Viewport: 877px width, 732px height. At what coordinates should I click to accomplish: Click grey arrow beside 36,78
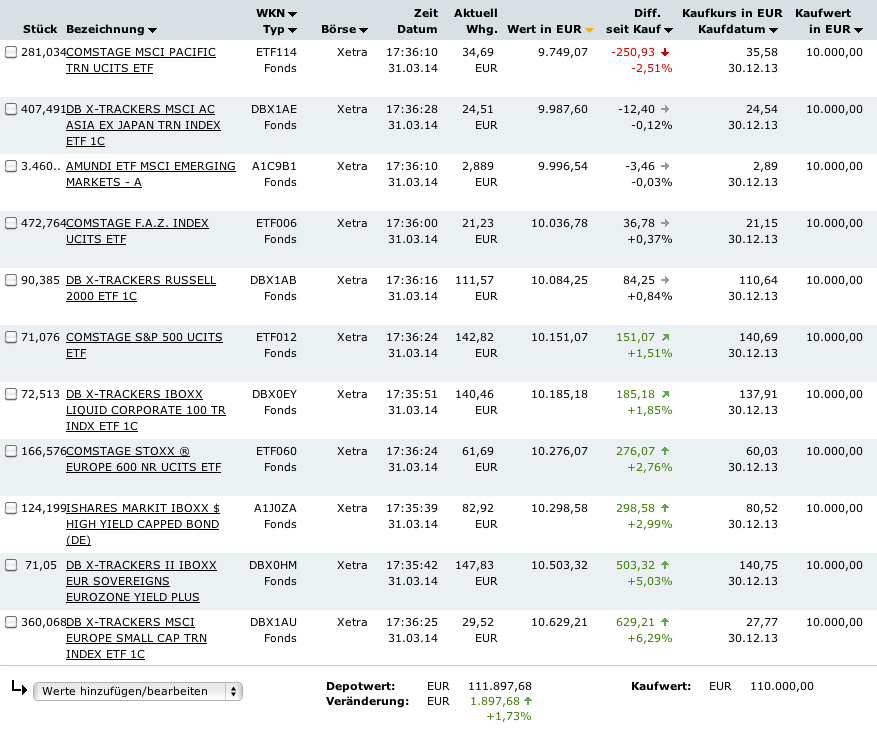[x=665, y=223]
